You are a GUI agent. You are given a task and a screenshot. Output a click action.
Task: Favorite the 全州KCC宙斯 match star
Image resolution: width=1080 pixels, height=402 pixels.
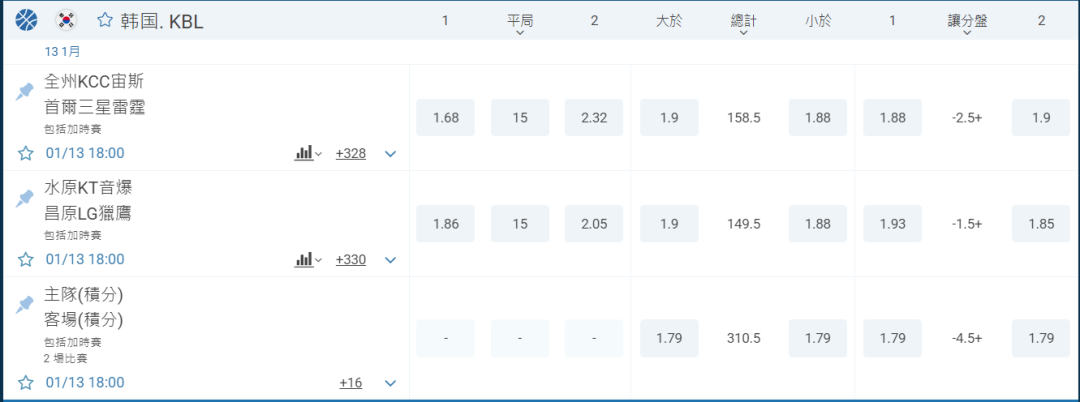pos(26,153)
